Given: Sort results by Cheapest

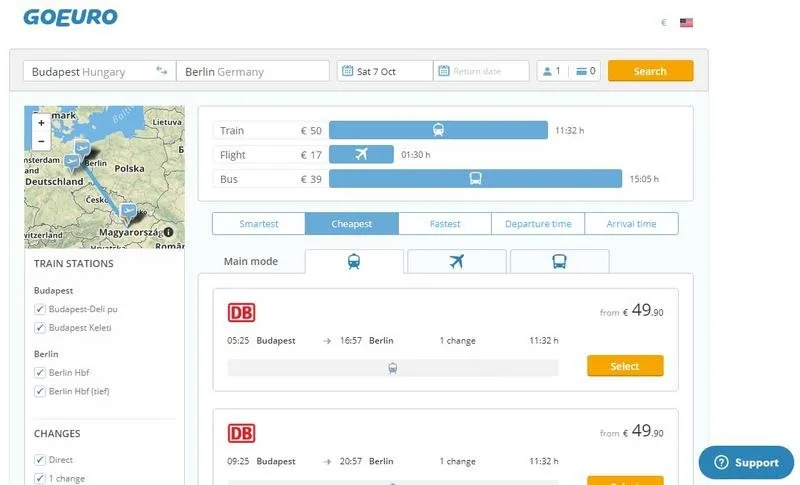Looking at the screenshot, I should click(352, 223).
